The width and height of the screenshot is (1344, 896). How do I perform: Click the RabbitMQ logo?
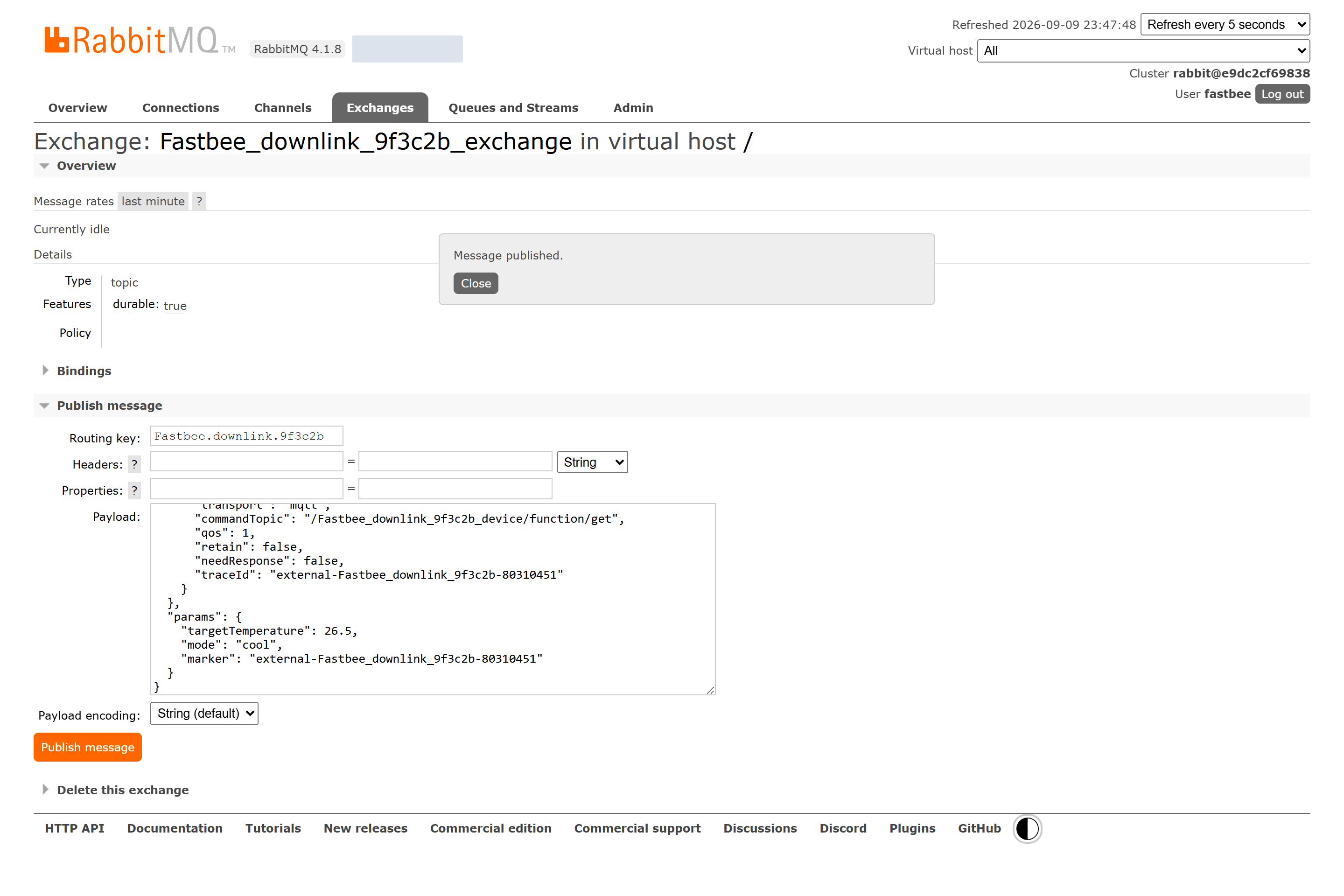point(140,40)
